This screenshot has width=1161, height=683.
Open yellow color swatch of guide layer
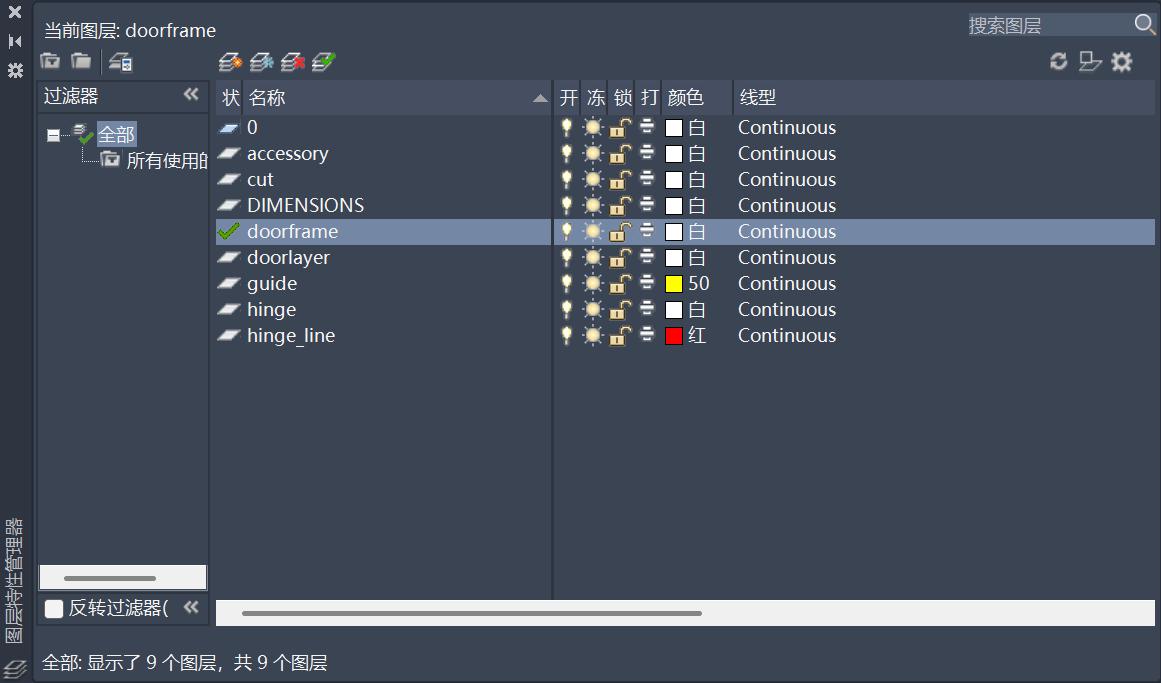(x=674, y=284)
